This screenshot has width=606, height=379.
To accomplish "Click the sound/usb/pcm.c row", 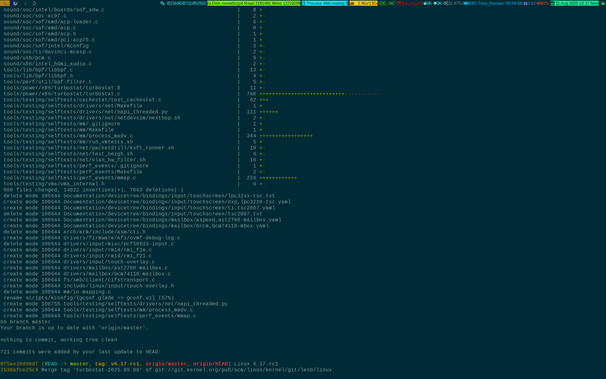I will 133,58.
